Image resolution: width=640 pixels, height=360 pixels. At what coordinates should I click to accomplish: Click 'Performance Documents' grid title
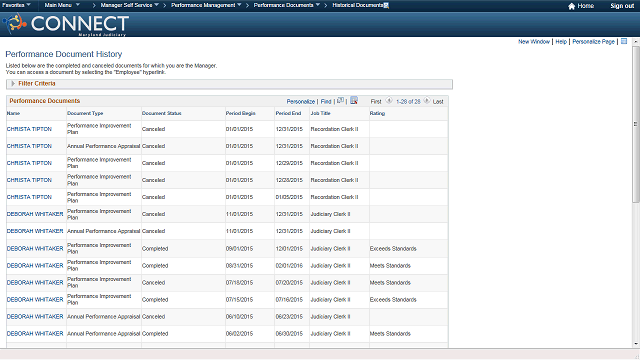click(44, 101)
